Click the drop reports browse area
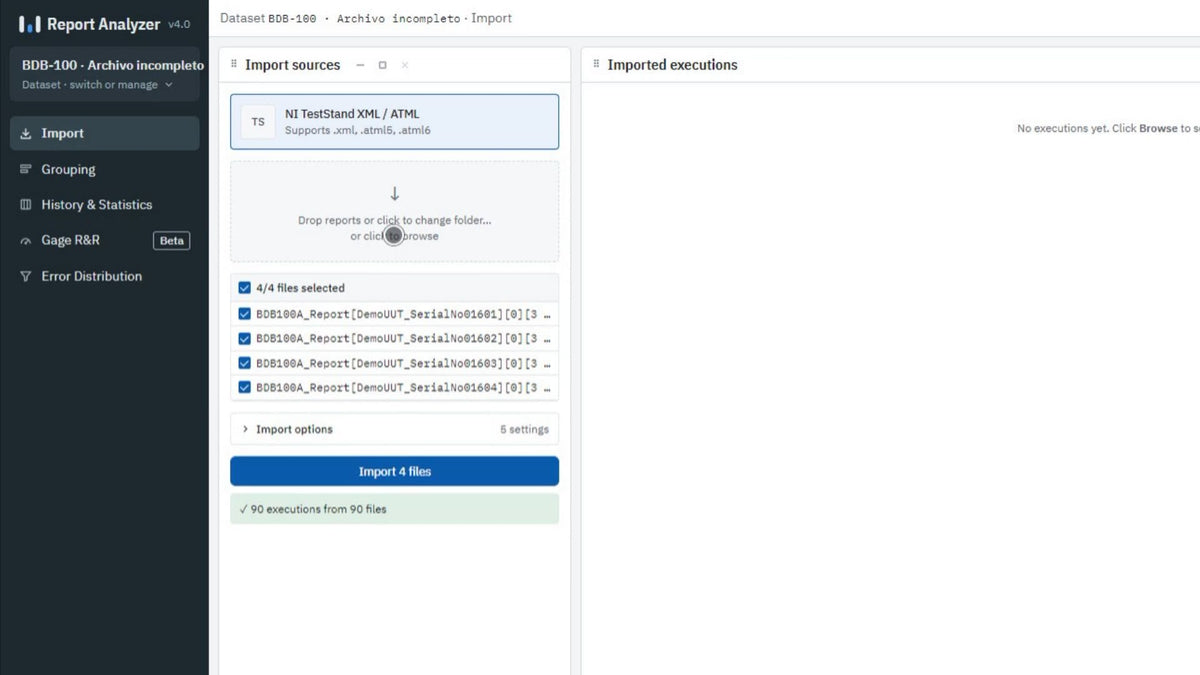 395,212
